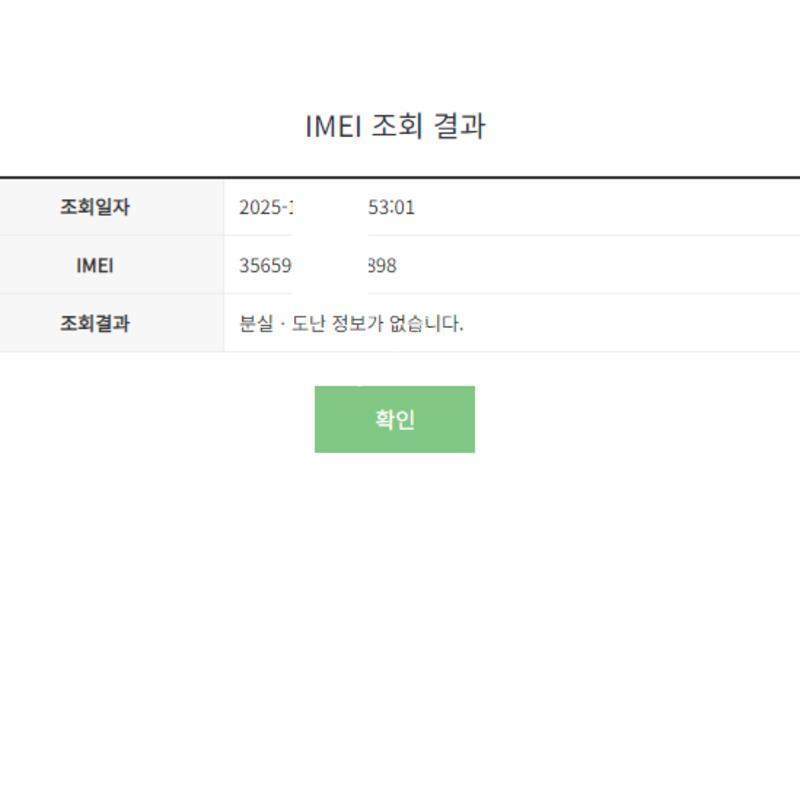This screenshot has height=800, width=800.
Task: Click the IMEI row header cell
Action: [x=95, y=265]
